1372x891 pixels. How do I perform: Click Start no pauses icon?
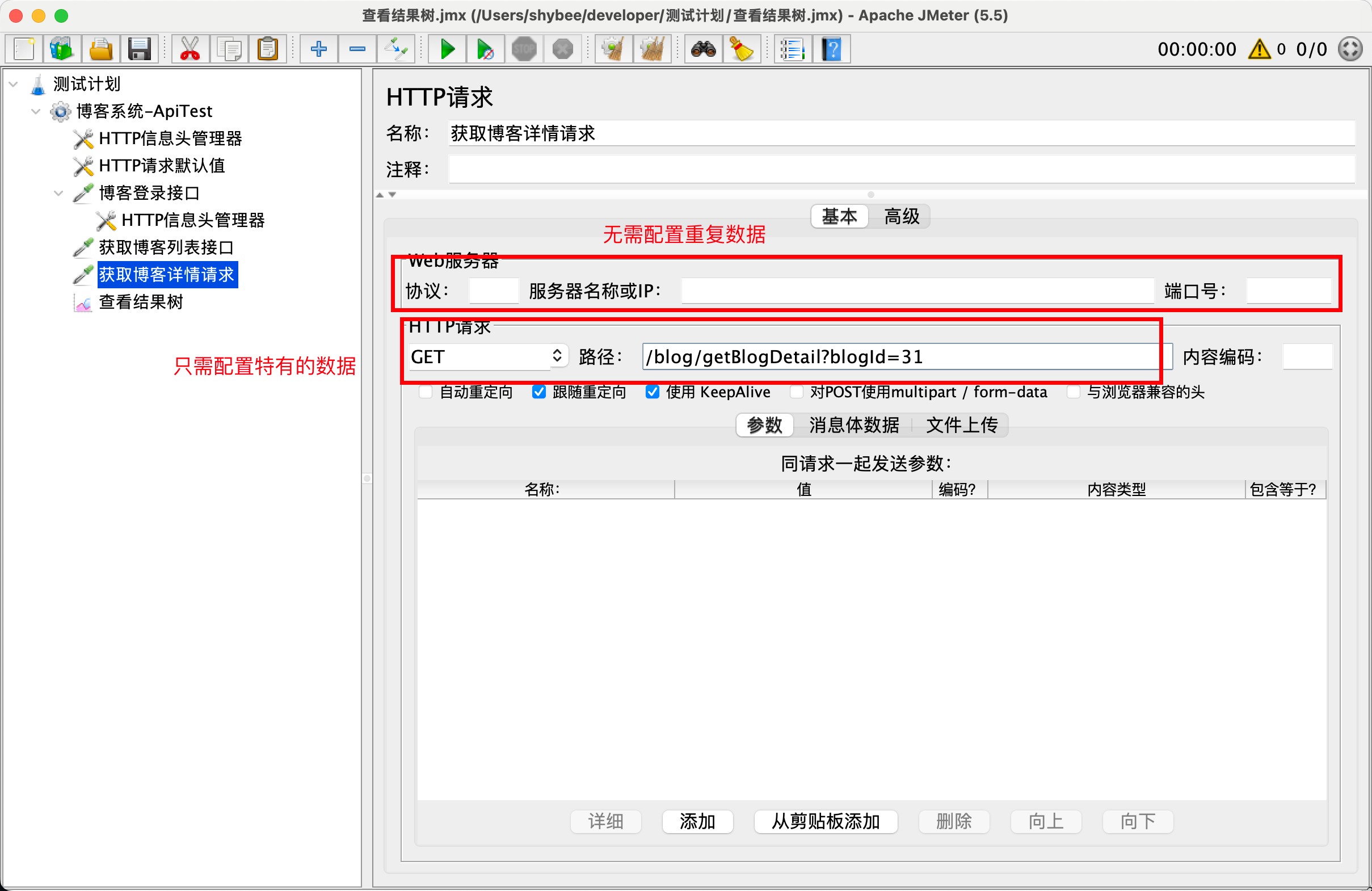[x=485, y=49]
